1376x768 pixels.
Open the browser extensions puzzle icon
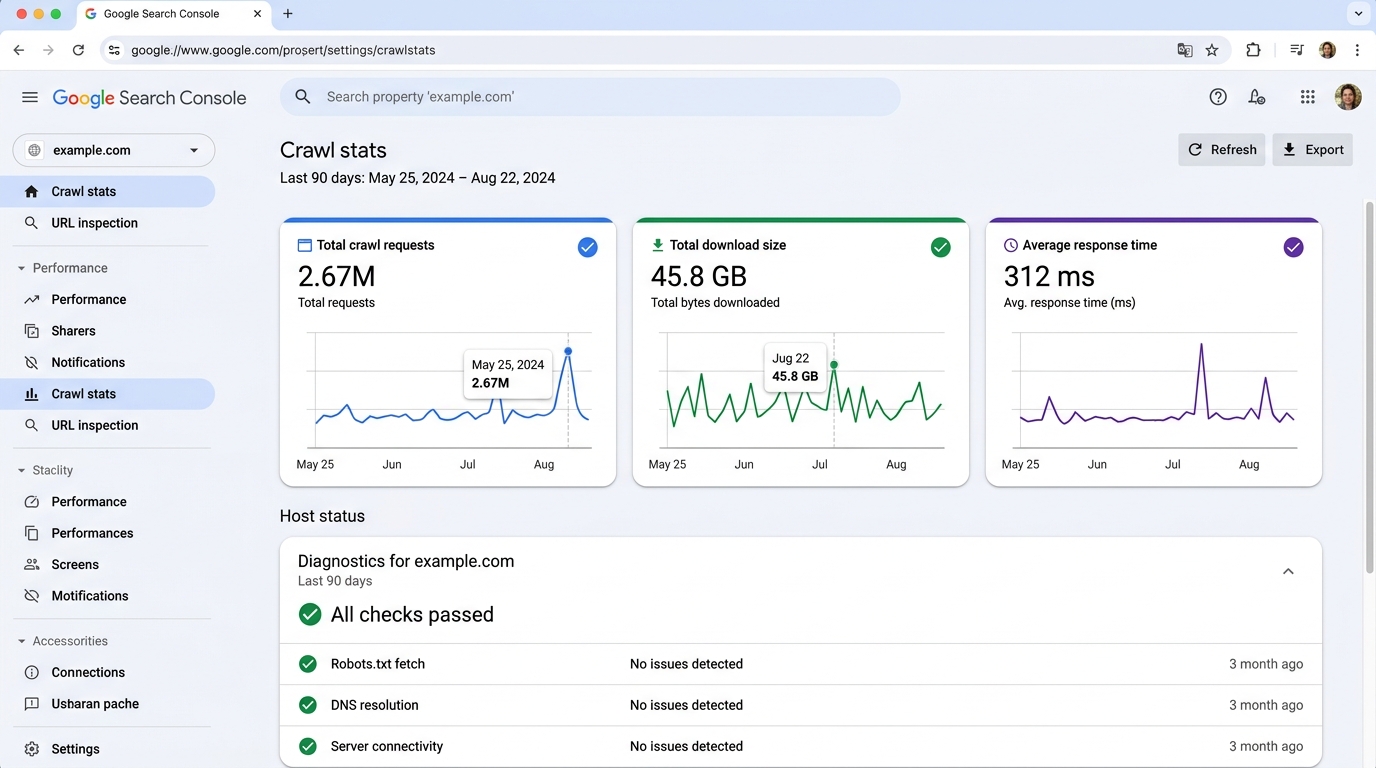click(1253, 50)
